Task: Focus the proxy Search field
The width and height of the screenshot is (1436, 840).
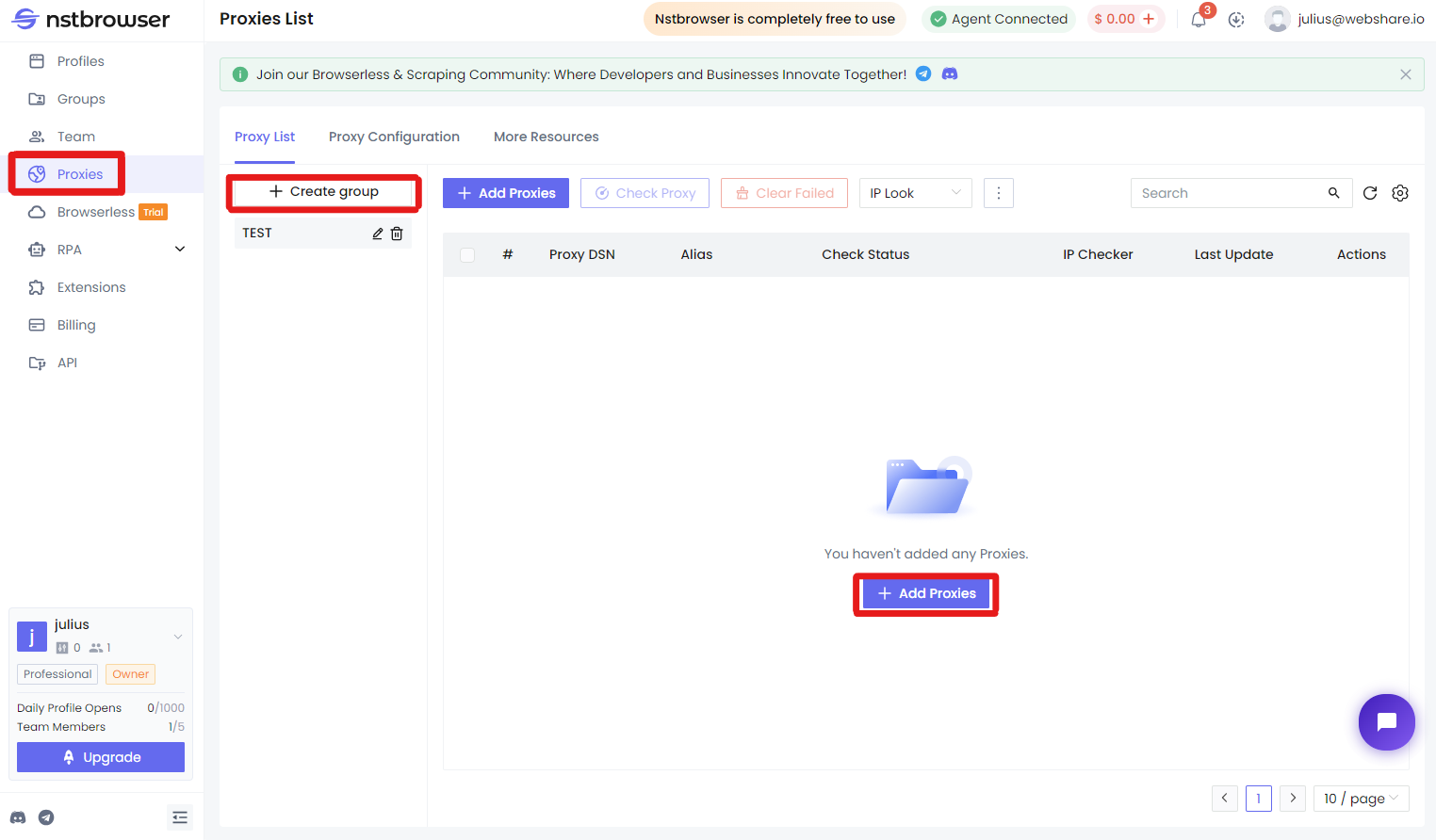Action: (x=1229, y=193)
